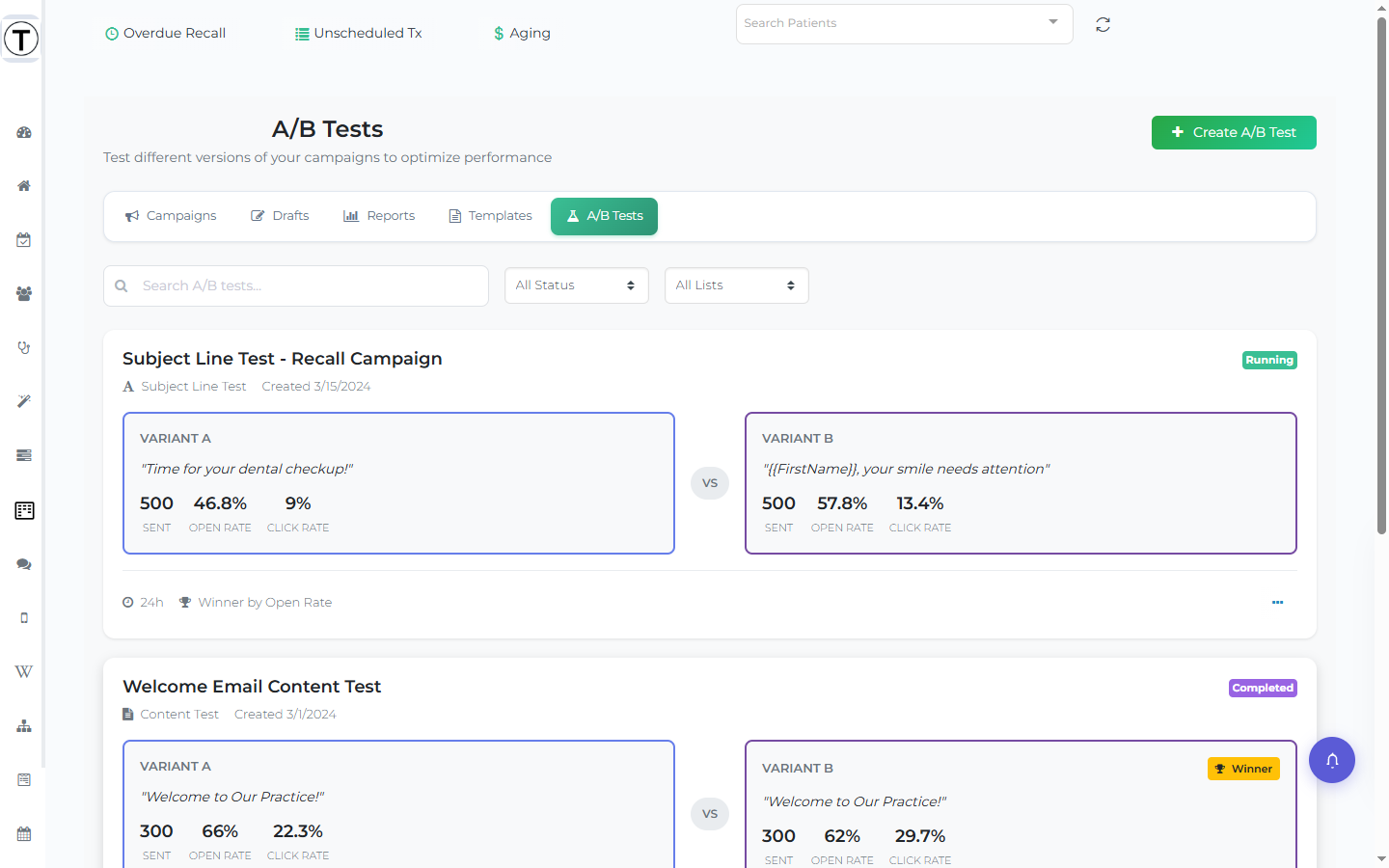Viewport: 1389px width, 868px height.
Task: Open Unscheduled Tx link
Action: click(358, 34)
